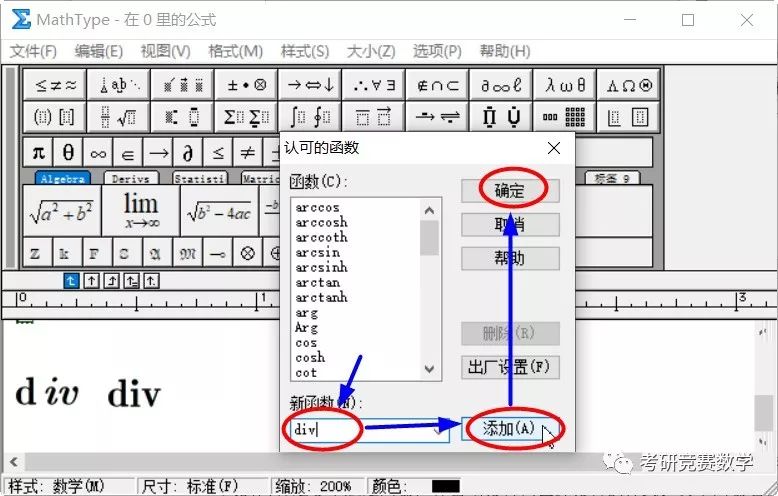Image resolution: width=778 pixels, height=496 pixels.
Task: Open the 大小(Z) menu
Action: point(371,51)
